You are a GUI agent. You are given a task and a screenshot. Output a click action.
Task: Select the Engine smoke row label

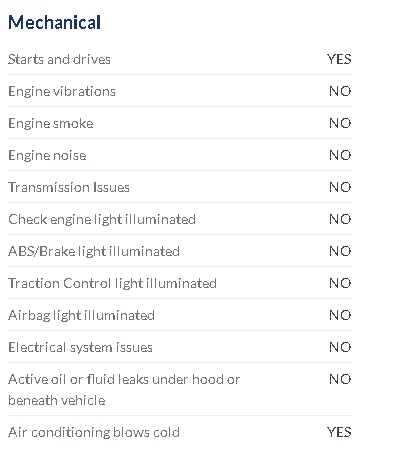click(x=51, y=123)
